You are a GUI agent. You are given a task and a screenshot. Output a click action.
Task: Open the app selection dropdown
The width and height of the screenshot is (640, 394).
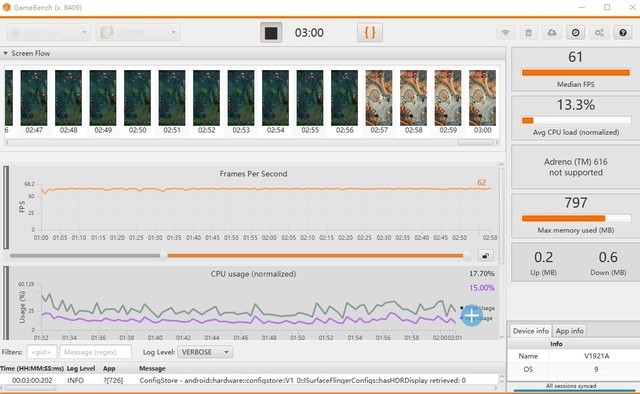click(x=138, y=32)
